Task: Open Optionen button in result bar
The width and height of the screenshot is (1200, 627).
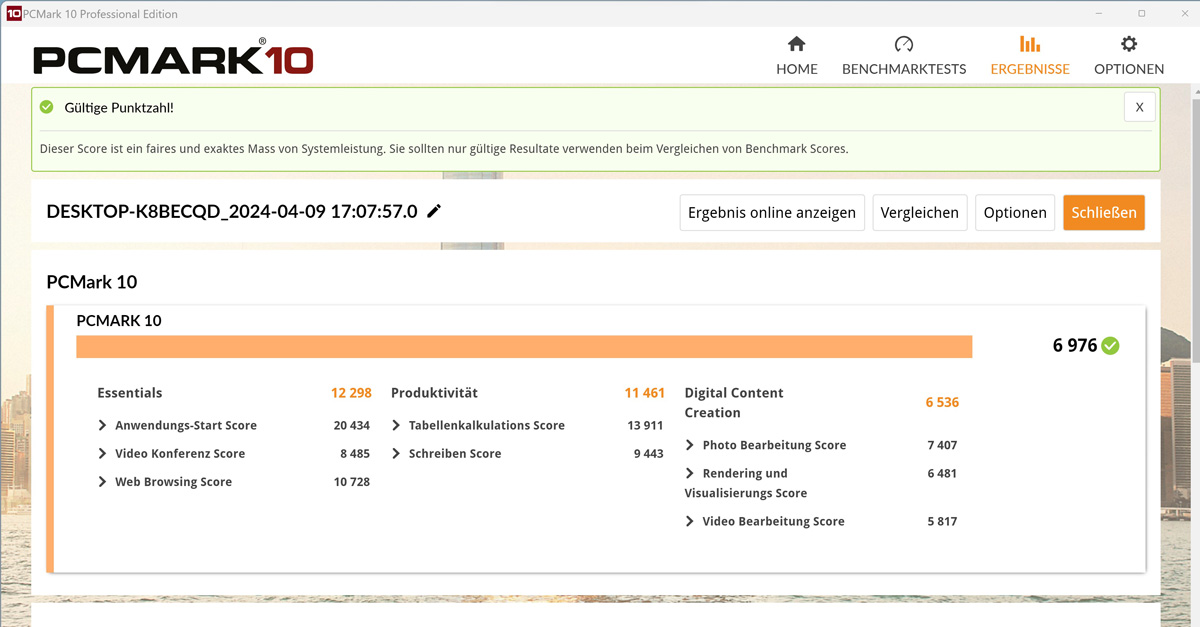Action: click(x=1015, y=212)
